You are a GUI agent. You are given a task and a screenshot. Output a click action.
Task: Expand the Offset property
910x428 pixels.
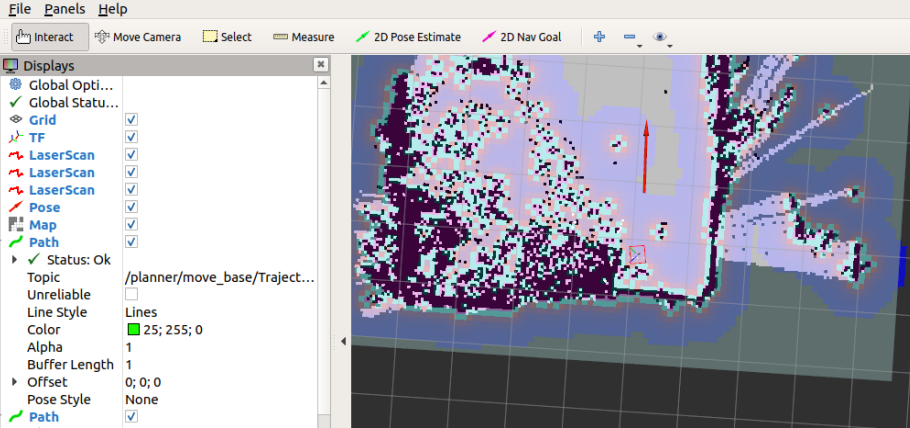coord(14,382)
